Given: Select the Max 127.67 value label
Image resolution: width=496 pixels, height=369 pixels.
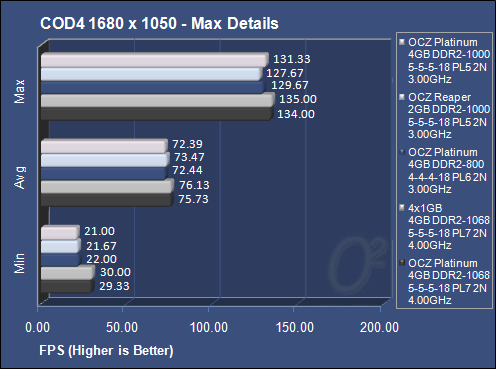Looking at the screenshot, I should [x=285, y=73].
